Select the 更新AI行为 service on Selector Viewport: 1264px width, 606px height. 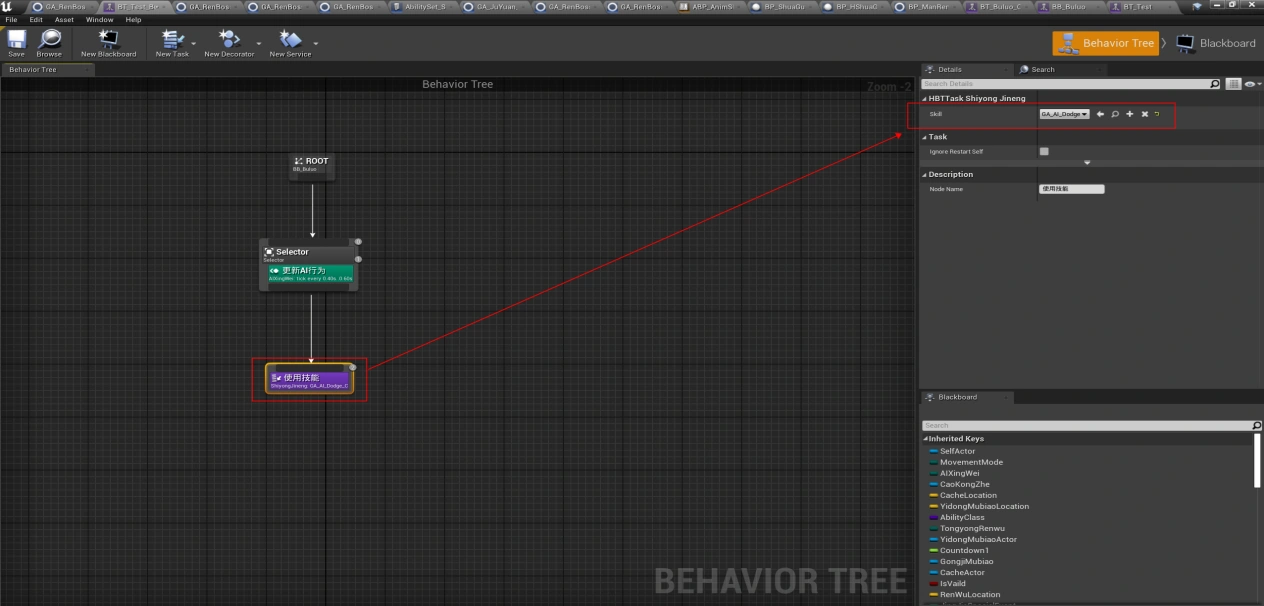point(309,273)
